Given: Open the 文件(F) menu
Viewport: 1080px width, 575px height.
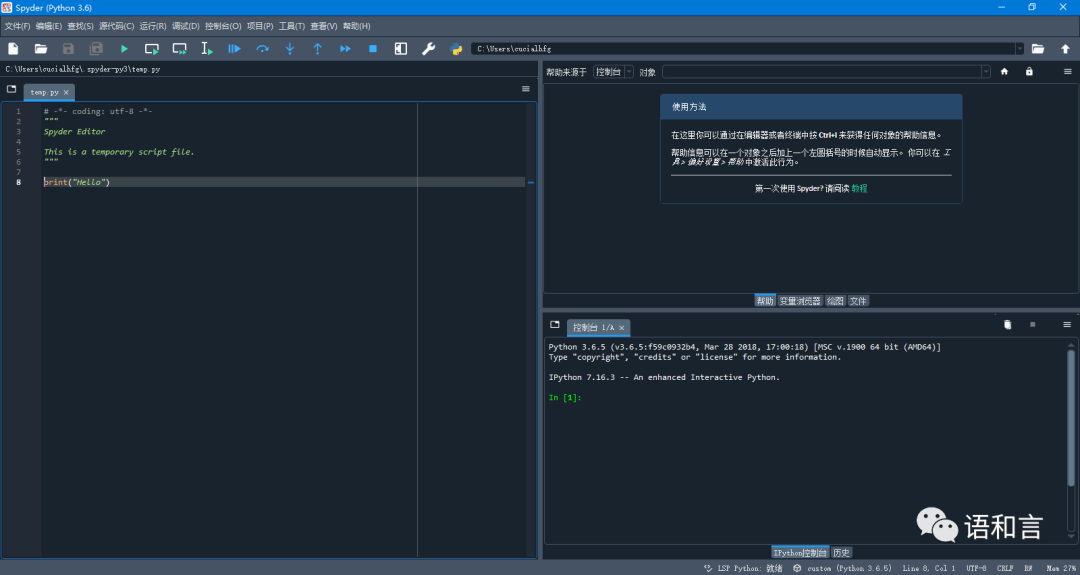Looking at the screenshot, I should pyautogui.click(x=17, y=26).
